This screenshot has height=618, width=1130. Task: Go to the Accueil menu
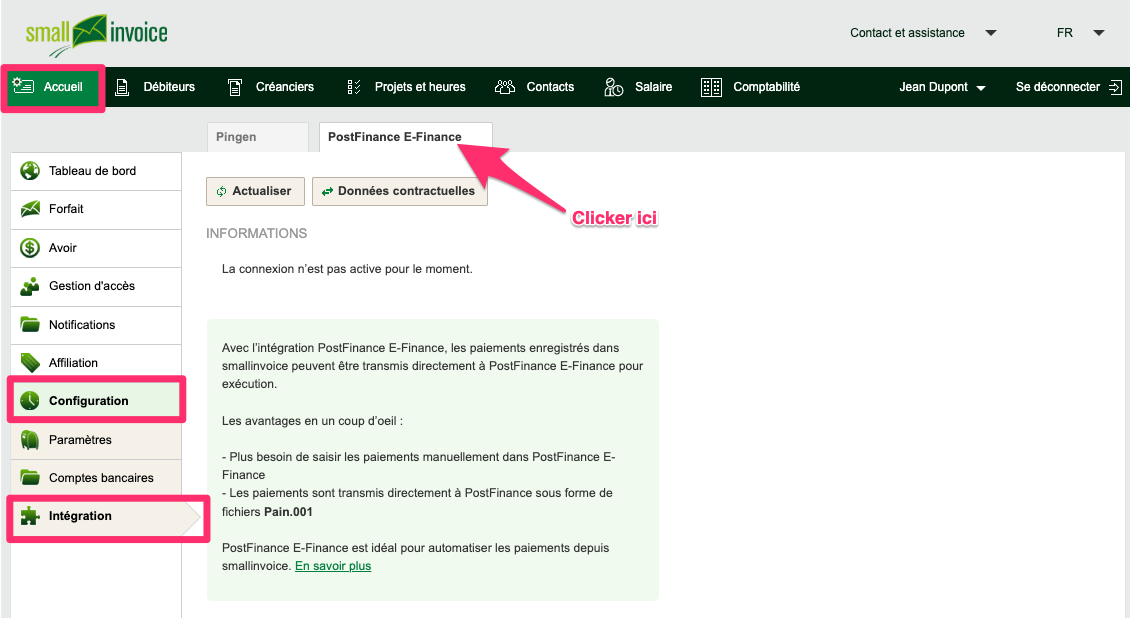pos(53,87)
